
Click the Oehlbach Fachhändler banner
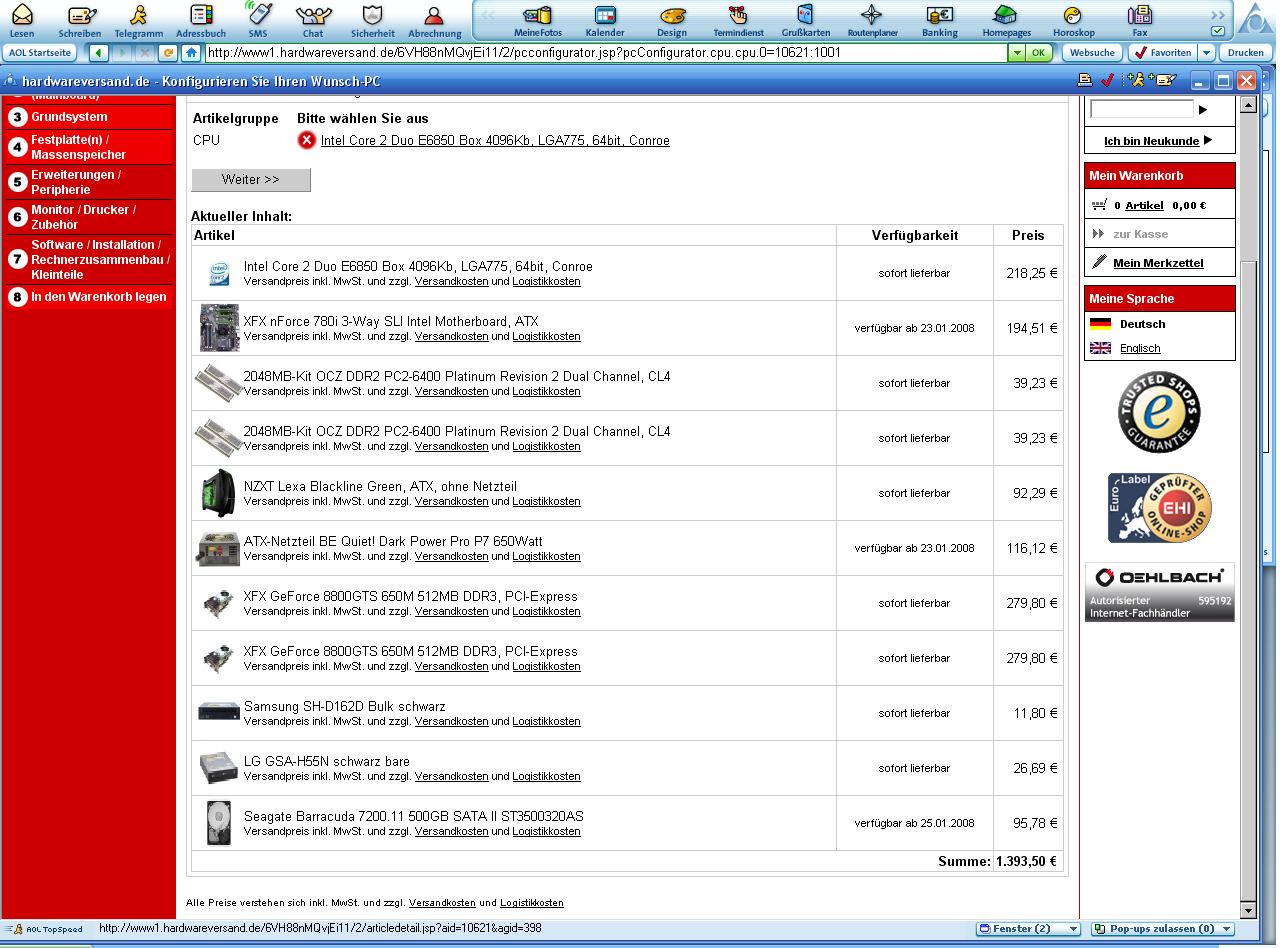point(1160,592)
